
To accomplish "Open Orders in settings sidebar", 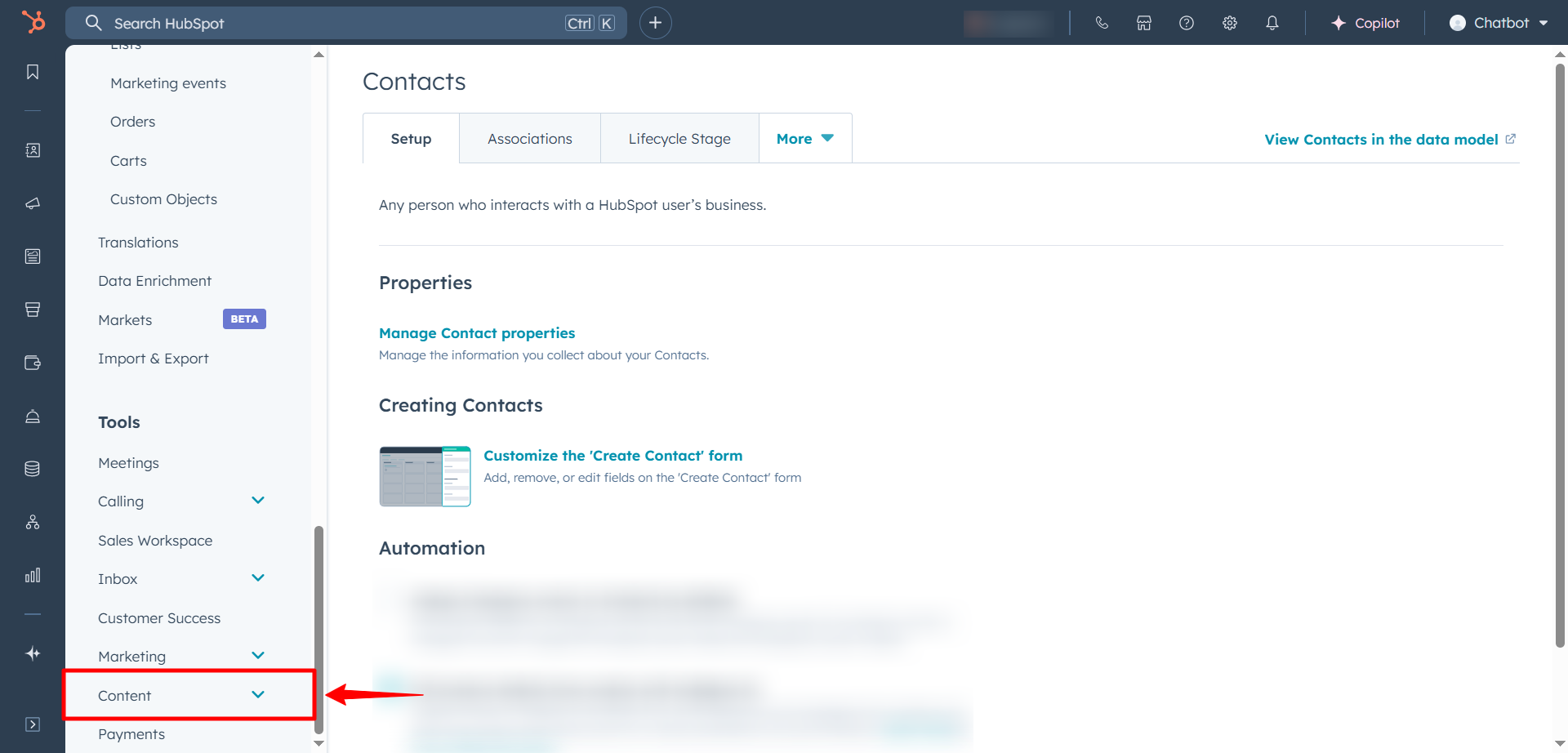I will click(x=132, y=122).
